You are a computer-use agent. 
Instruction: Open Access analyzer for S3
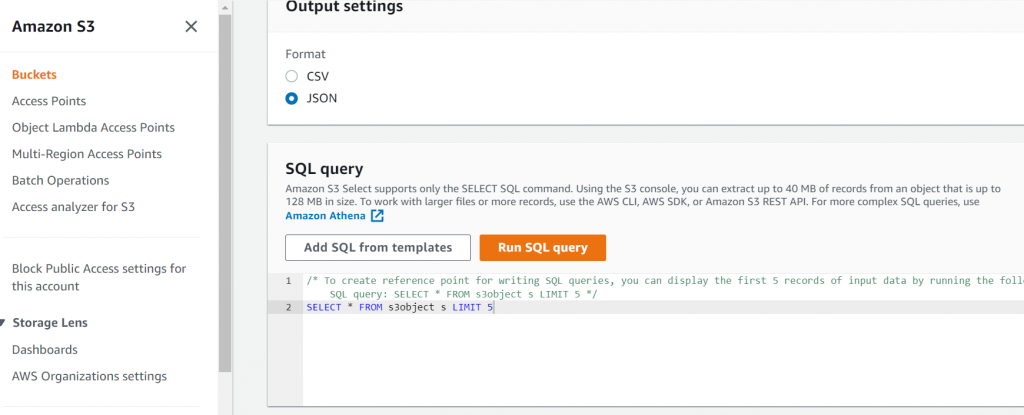(73, 207)
